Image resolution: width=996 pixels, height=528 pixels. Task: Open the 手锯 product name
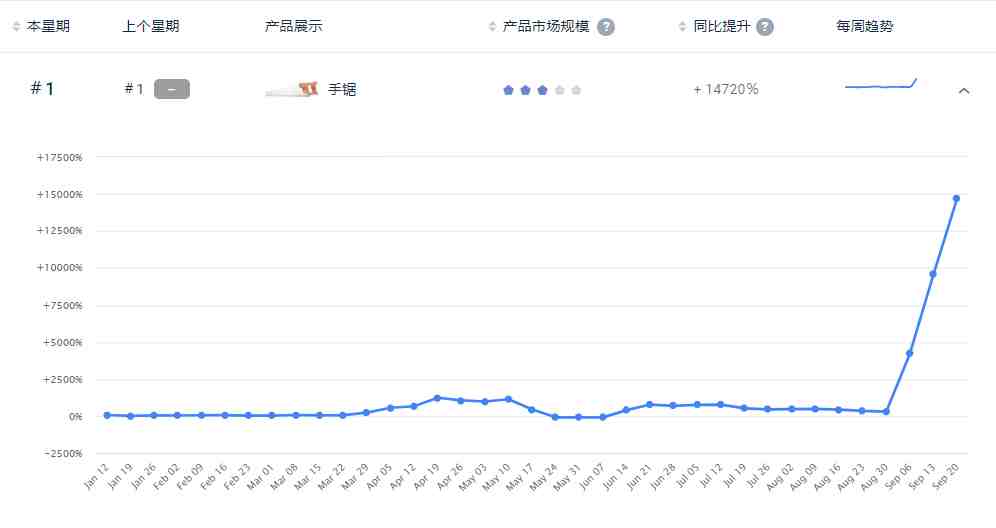pyautogui.click(x=342, y=90)
